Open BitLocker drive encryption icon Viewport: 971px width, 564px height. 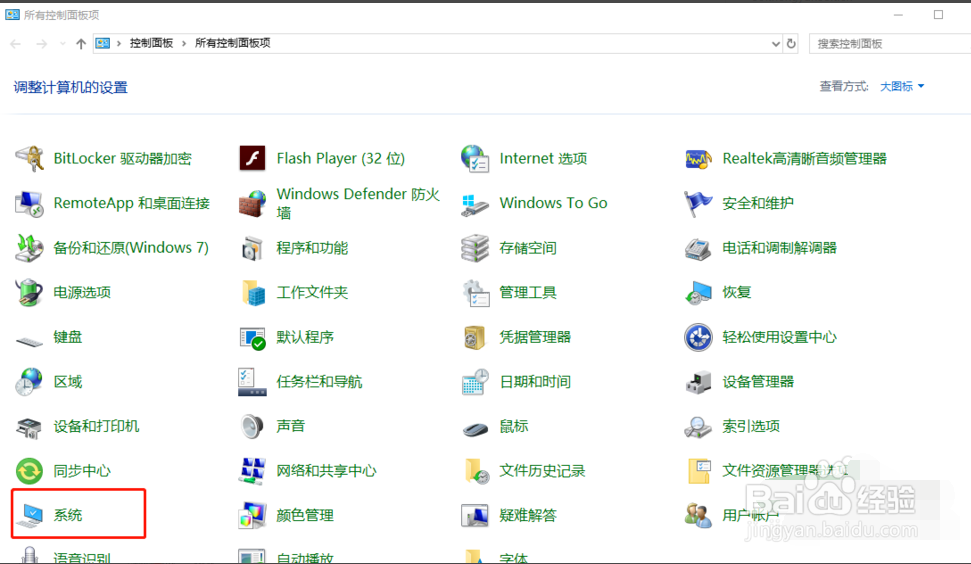(x=29, y=158)
